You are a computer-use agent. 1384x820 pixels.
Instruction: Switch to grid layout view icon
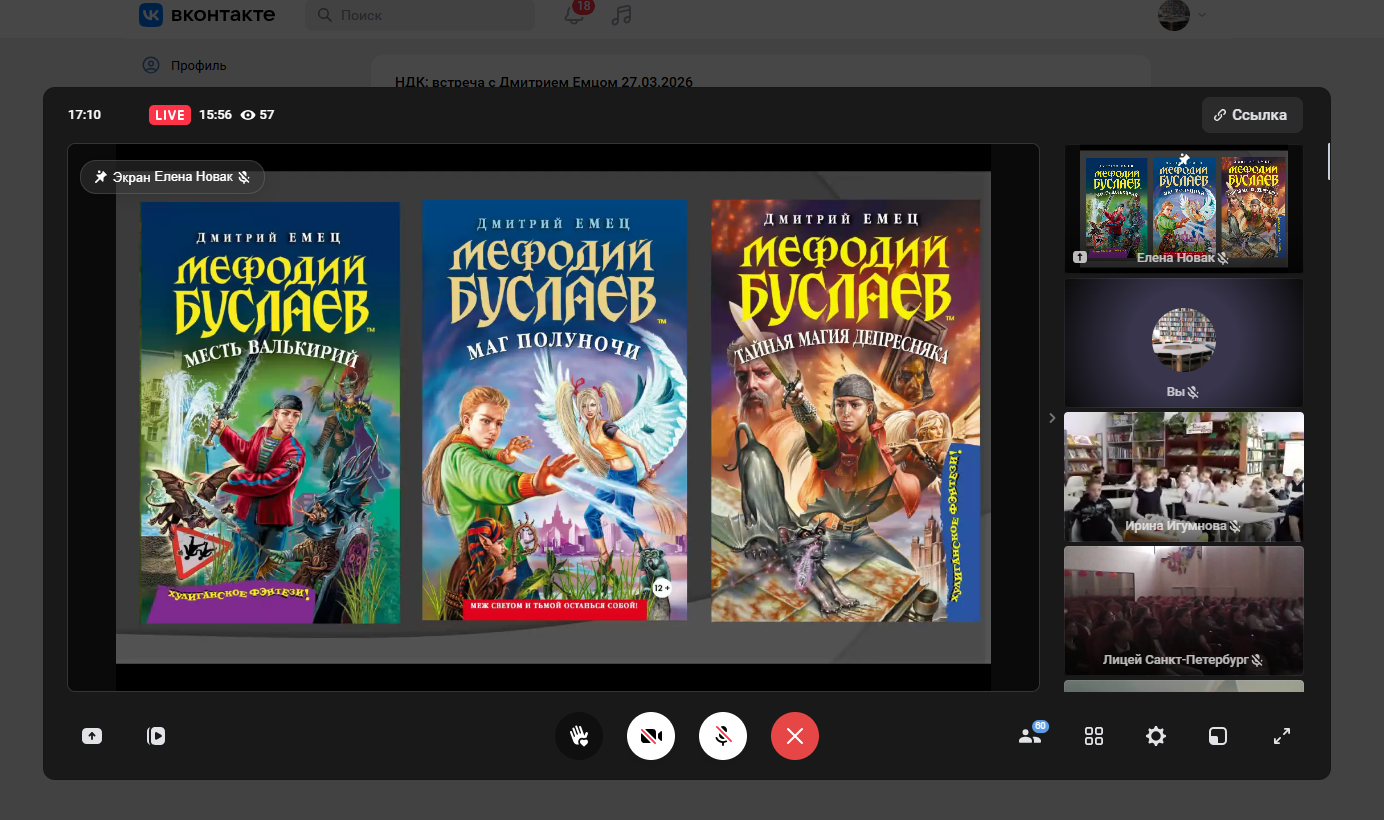tap(1094, 736)
